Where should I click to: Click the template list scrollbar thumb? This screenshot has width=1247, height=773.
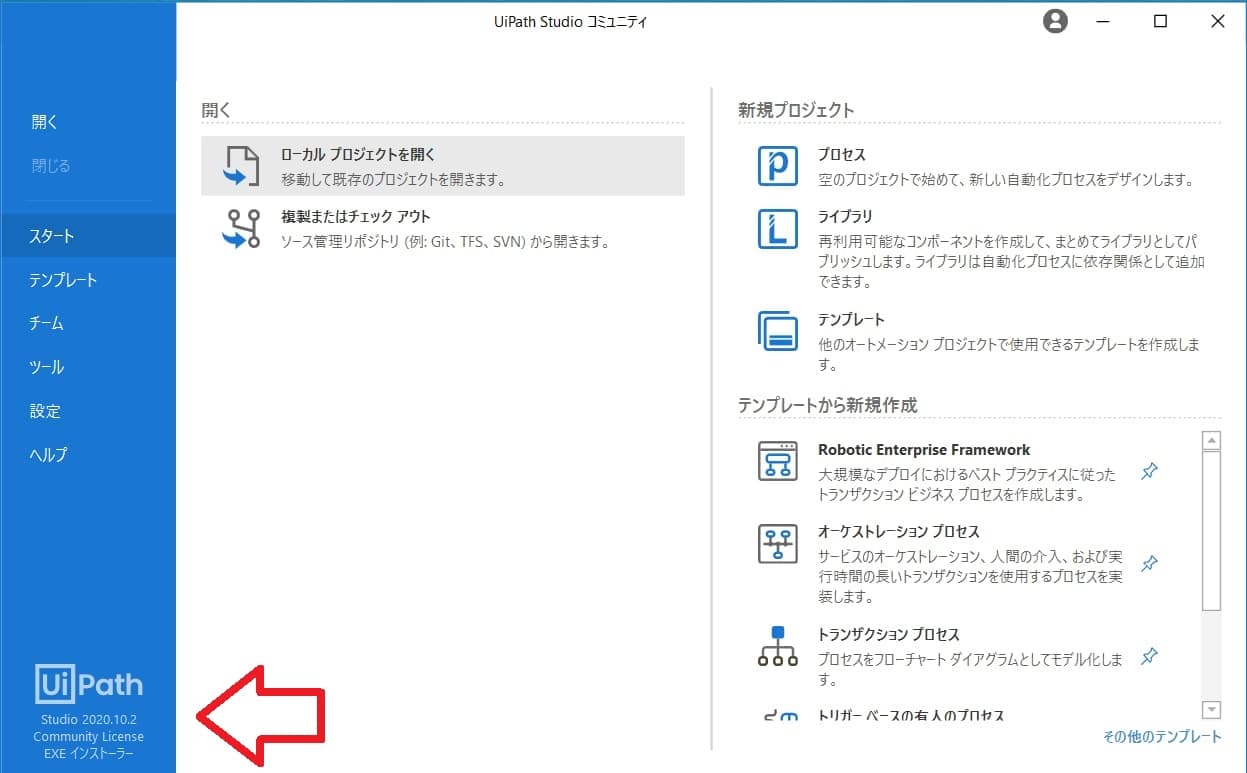point(1212,530)
